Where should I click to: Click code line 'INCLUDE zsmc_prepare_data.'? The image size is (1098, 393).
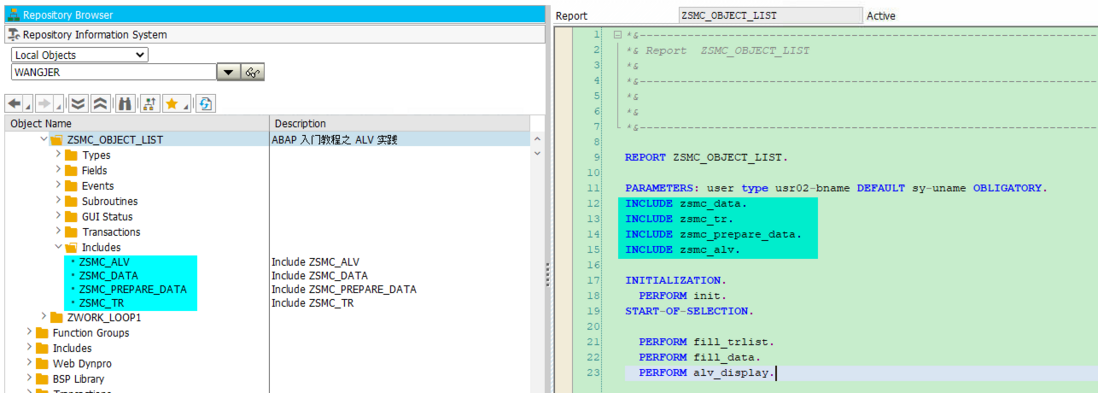pos(713,235)
